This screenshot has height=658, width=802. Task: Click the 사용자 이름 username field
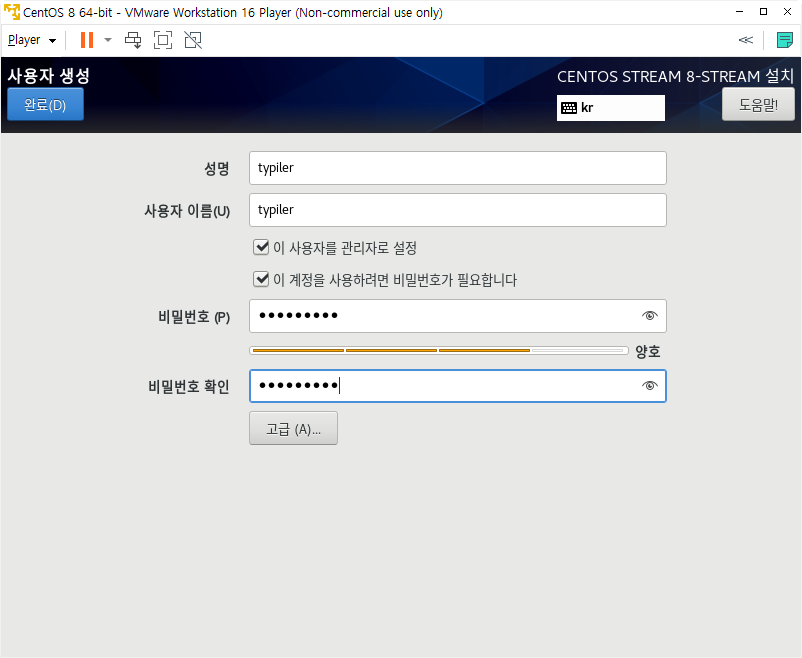458,210
